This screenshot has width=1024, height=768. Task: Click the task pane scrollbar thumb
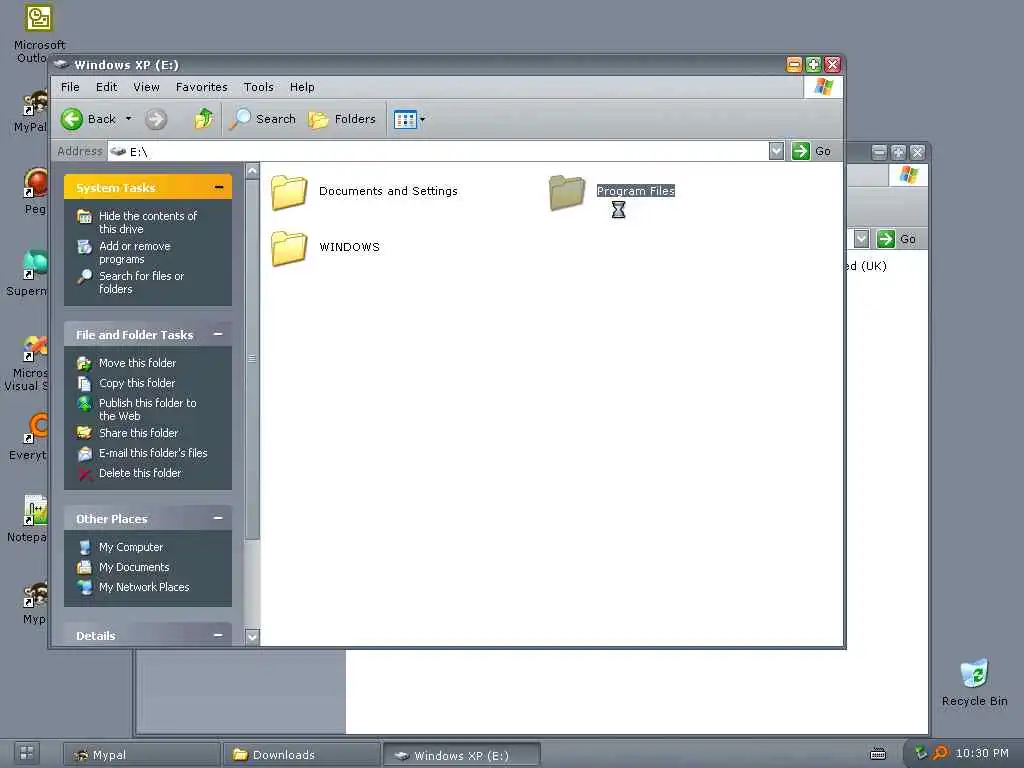(252, 358)
